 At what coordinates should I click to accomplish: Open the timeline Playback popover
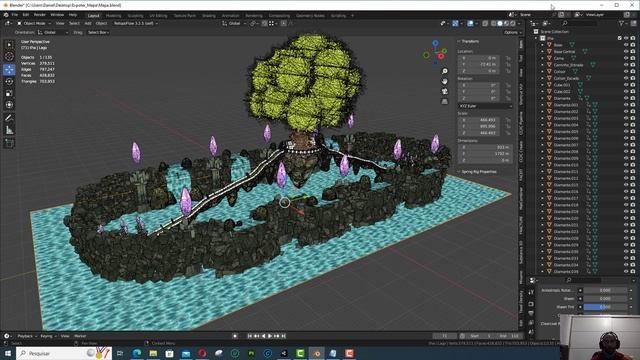pos(27,336)
